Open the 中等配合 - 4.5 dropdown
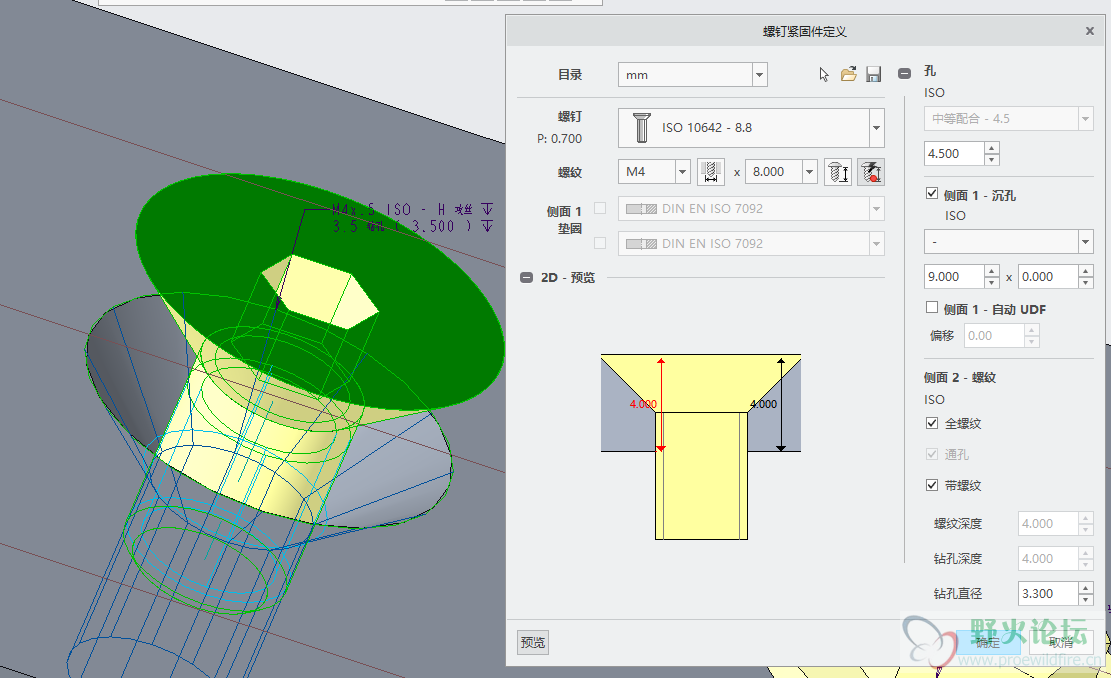The image size is (1111, 678). [x=1085, y=118]
